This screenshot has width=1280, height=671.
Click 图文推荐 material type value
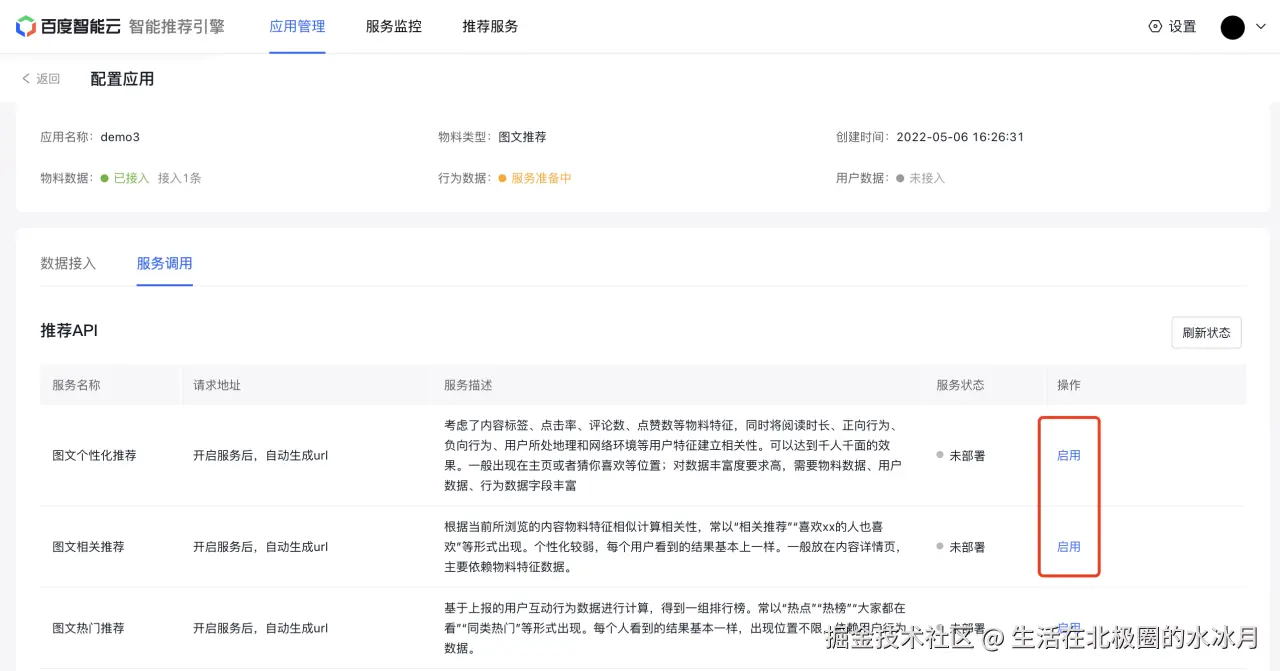[x=522, y=137]
